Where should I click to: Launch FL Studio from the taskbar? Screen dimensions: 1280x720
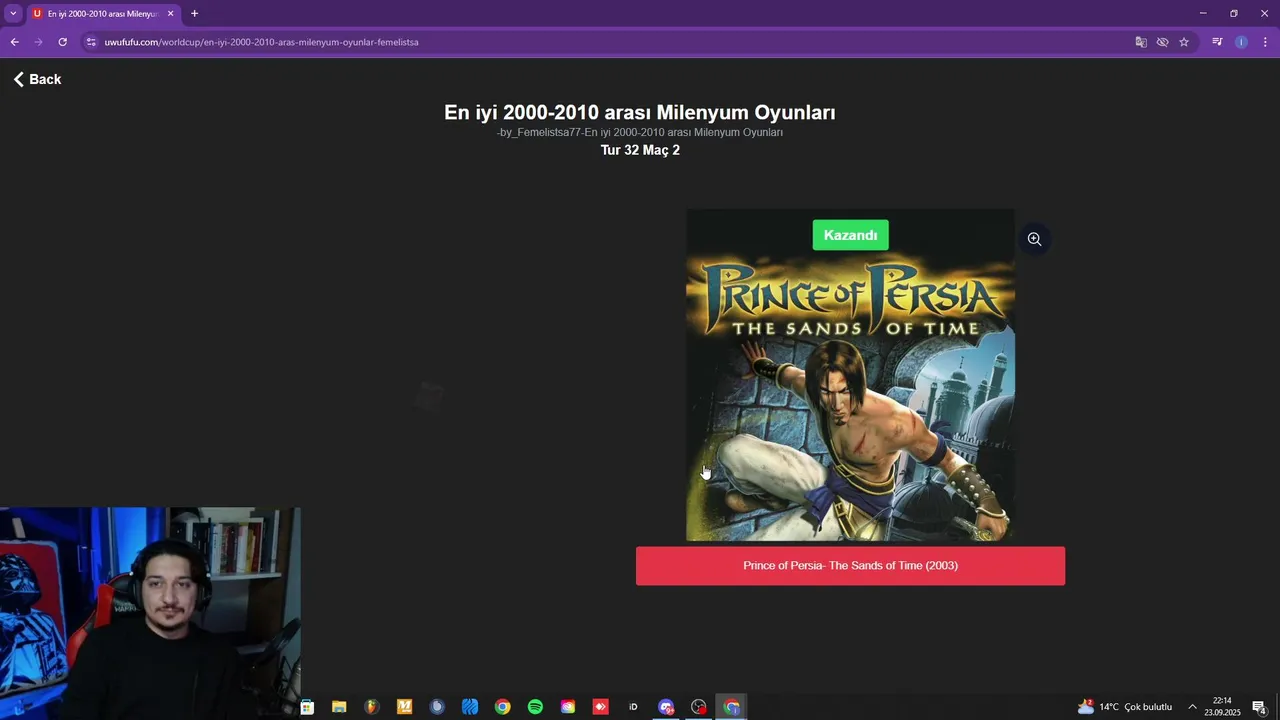pos(372,707)
